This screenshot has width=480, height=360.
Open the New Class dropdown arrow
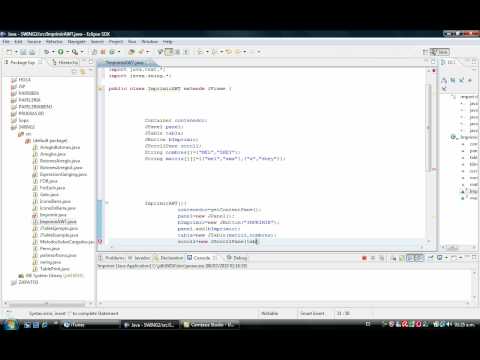coord(119,52)
